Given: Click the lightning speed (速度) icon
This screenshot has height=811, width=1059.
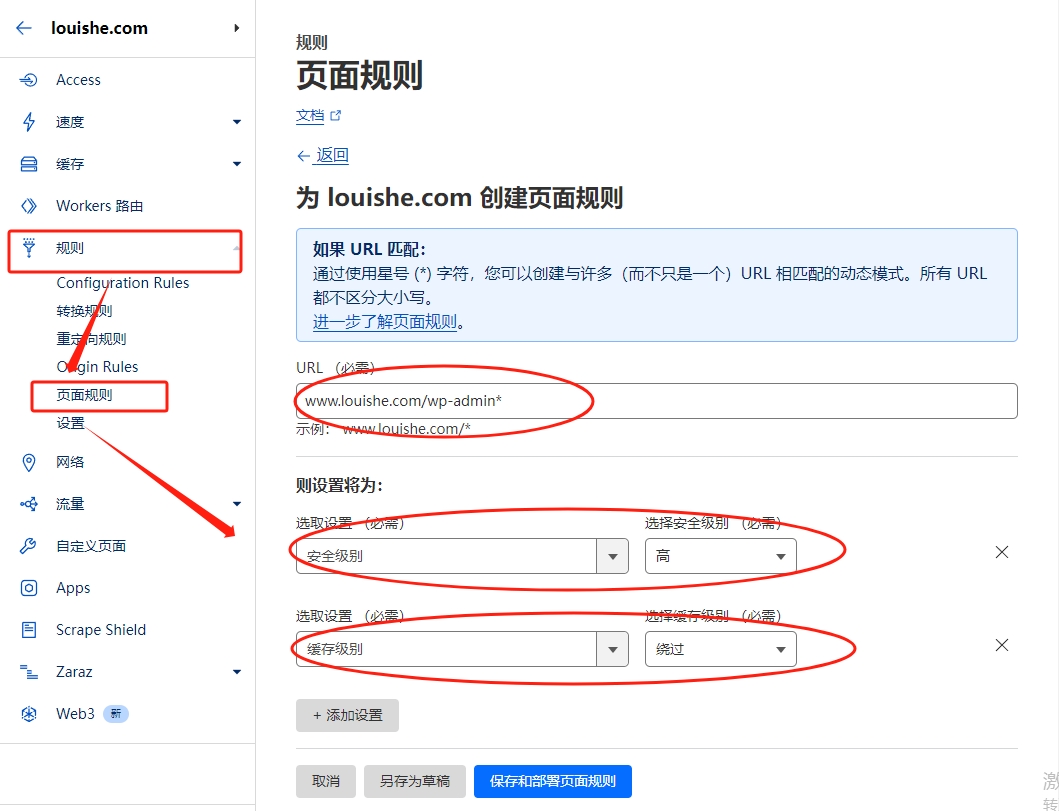Looking at the screenshot, I should [28, 122].
